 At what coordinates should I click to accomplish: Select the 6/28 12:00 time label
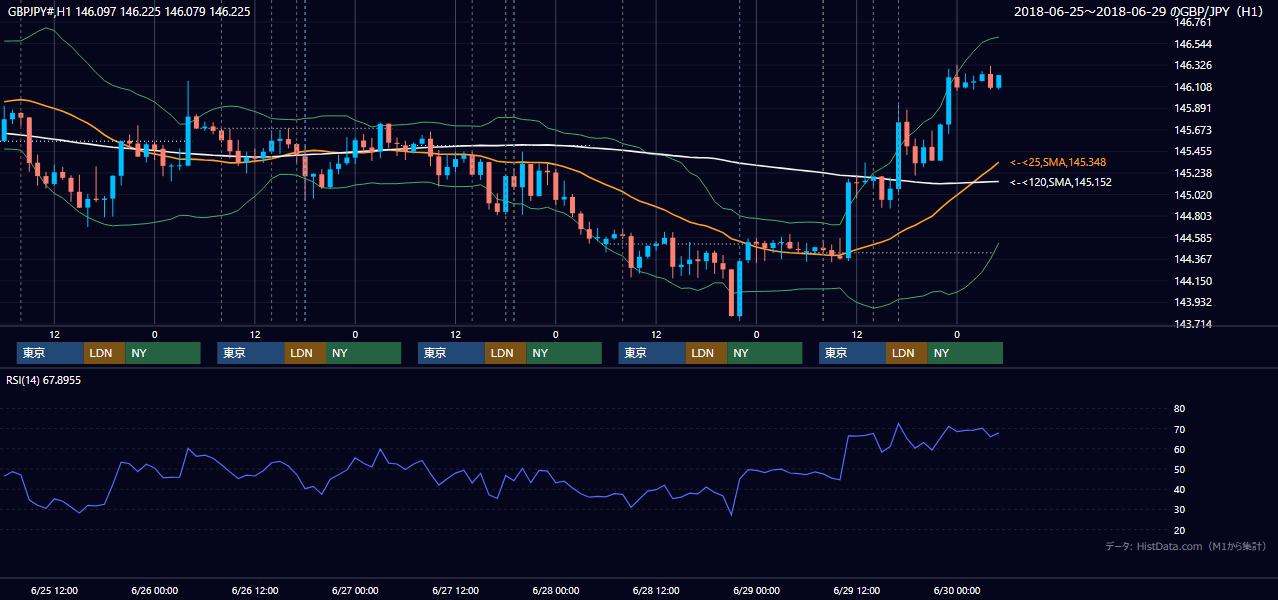tap(656, 590)
